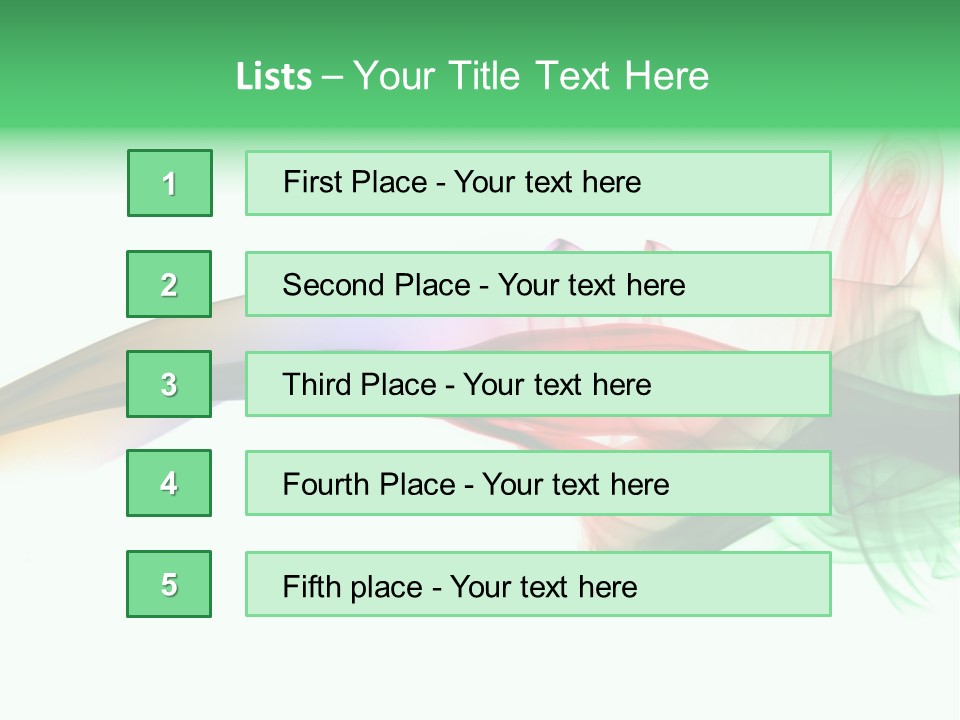
Task: Select the Fifth place text bar
Action: pyautogui.click(x=538, y=584)
